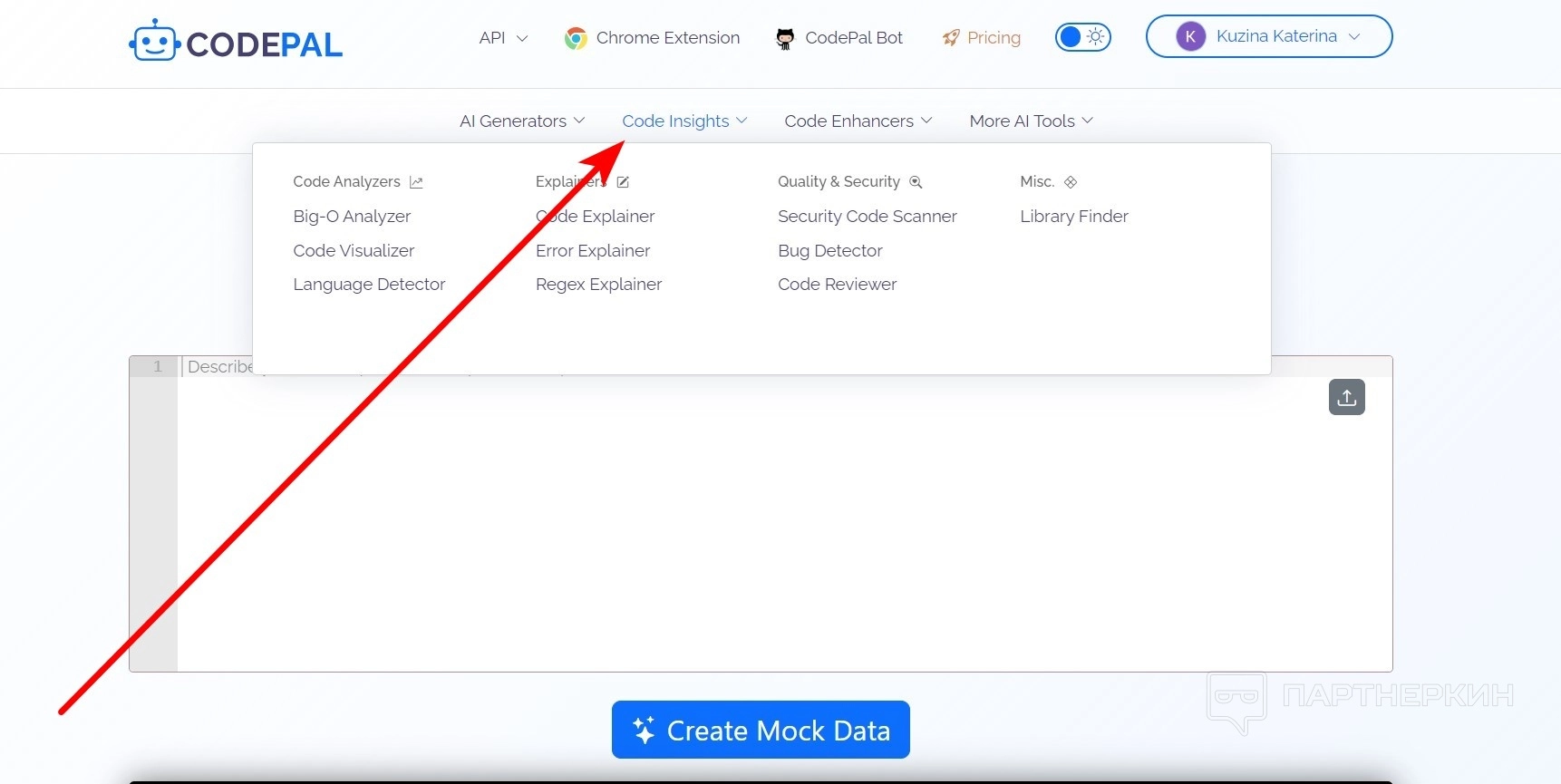This screenshot has width=1561, height=784.
Task: Expand the AI Generators menu
Action: [522, 121]
